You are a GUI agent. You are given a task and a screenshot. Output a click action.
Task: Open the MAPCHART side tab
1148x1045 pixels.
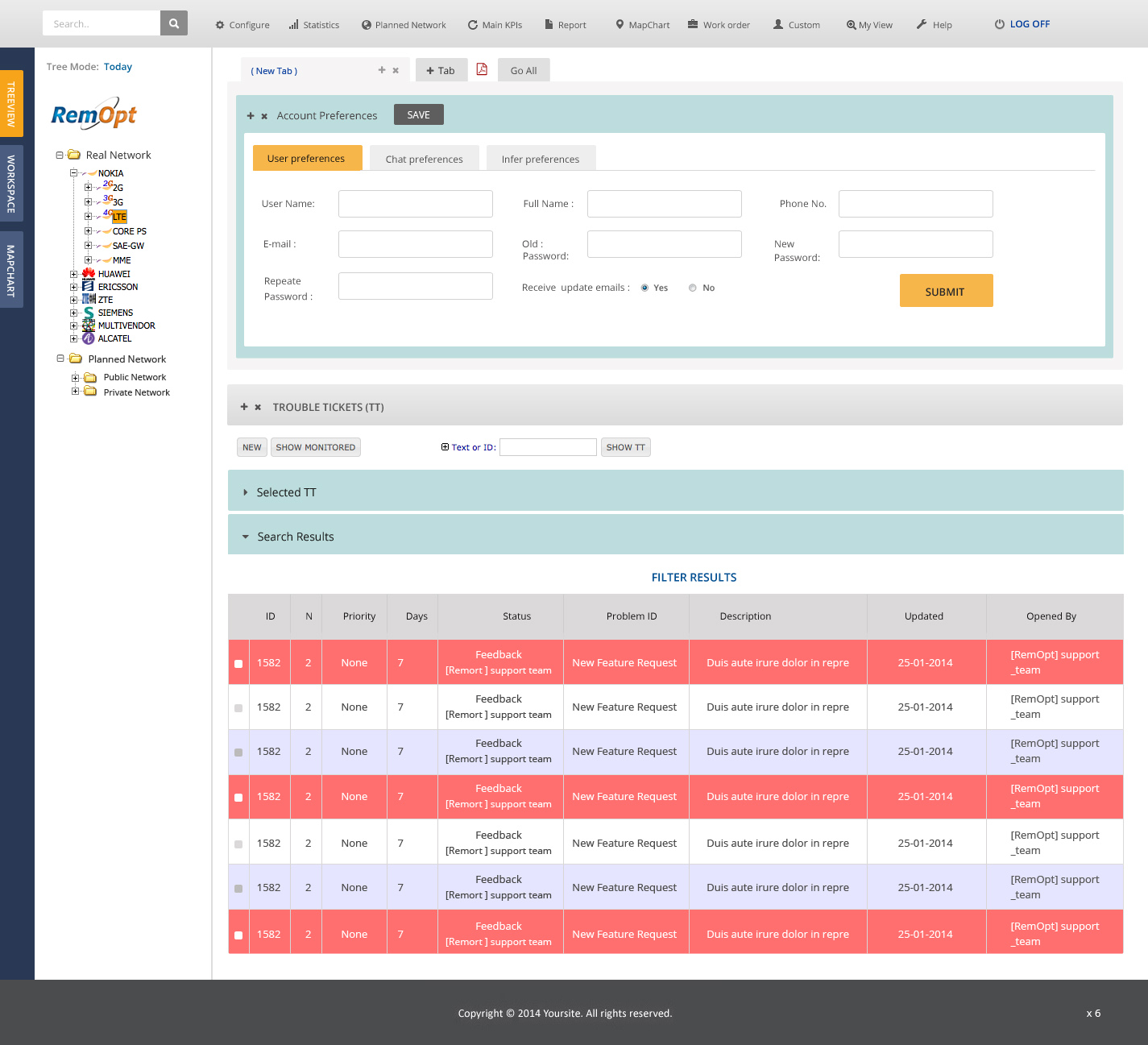11,270
